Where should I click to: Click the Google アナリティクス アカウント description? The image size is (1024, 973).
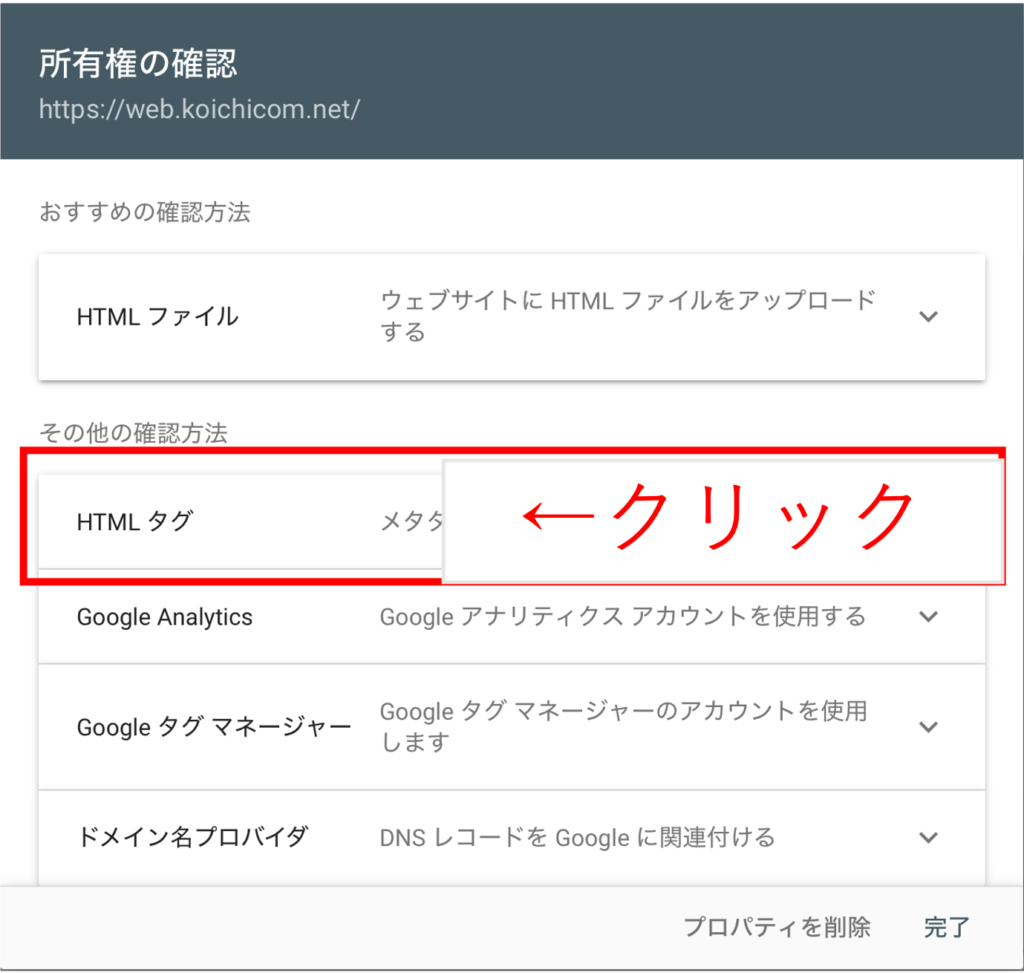(x=622, y=617)
